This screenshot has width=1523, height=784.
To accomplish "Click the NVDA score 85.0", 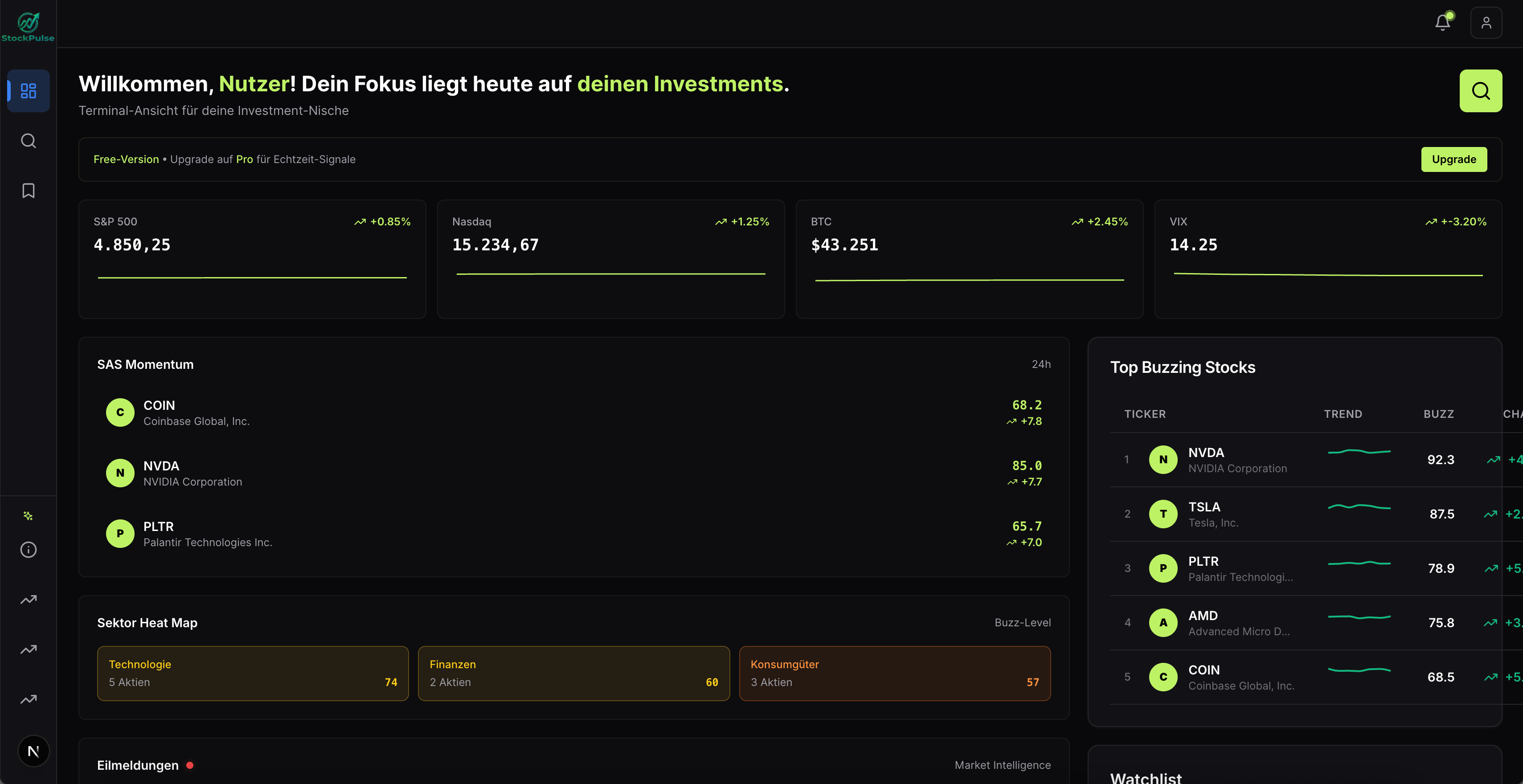I will pos(1027,465).
